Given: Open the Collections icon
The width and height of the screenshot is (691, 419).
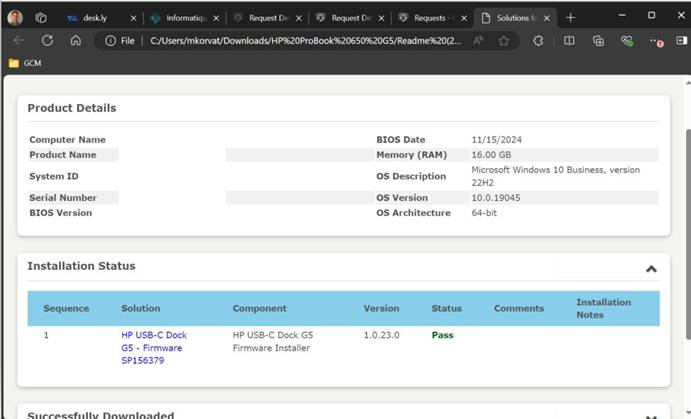Looking at the screenshot, I should pos(598,41).
